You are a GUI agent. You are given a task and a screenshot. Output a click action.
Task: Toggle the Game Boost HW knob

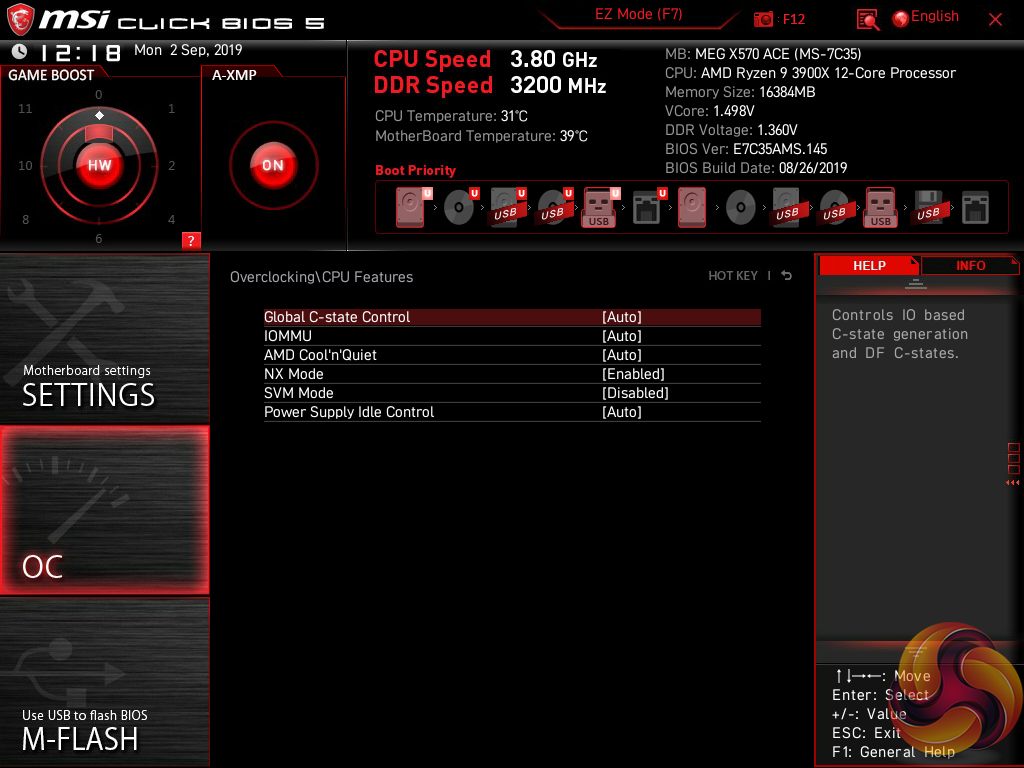(x=99, y=165)
